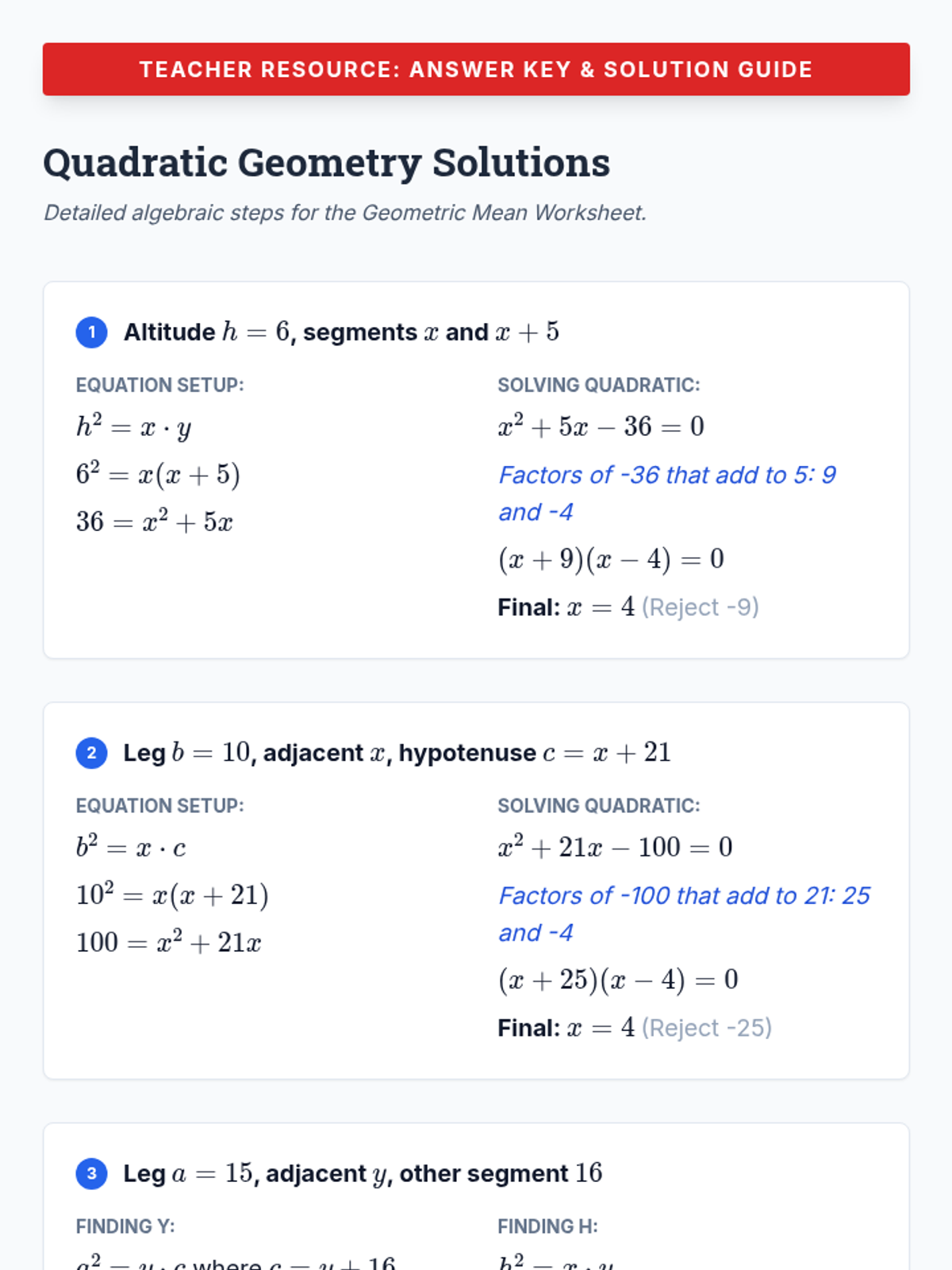
Task: Click the blue hint about factors of -36
Action: click(x=666, y=493)
